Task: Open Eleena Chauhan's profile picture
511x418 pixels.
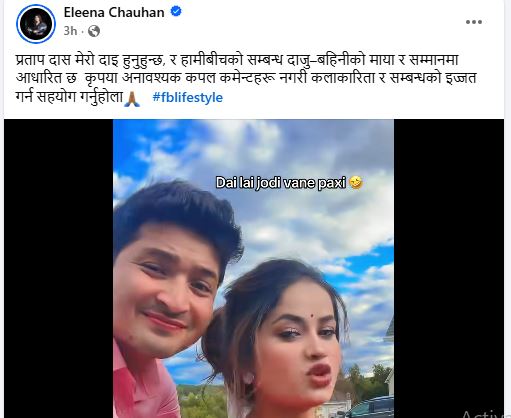Action: tap(36, 24)
